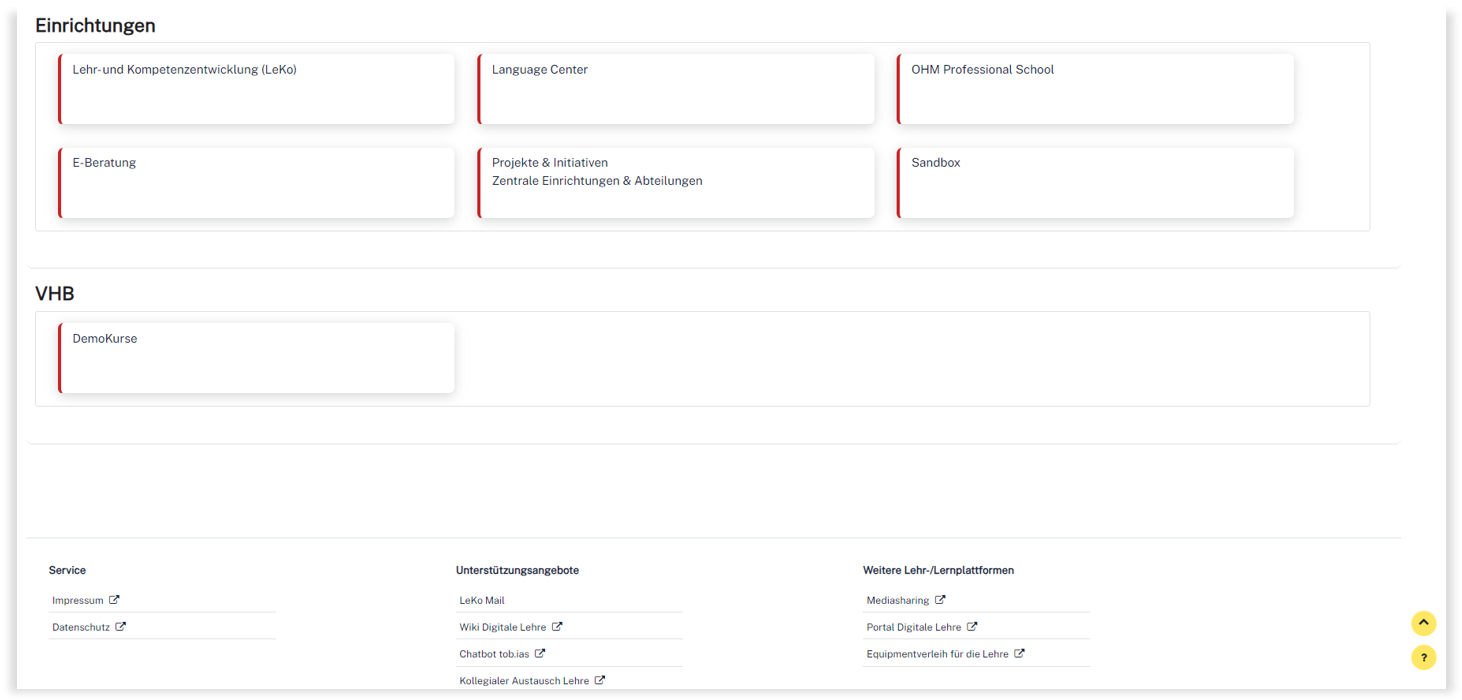Click the scroll-to-top arrow button
1462x700 pixels.
(x=1423, y=623)
